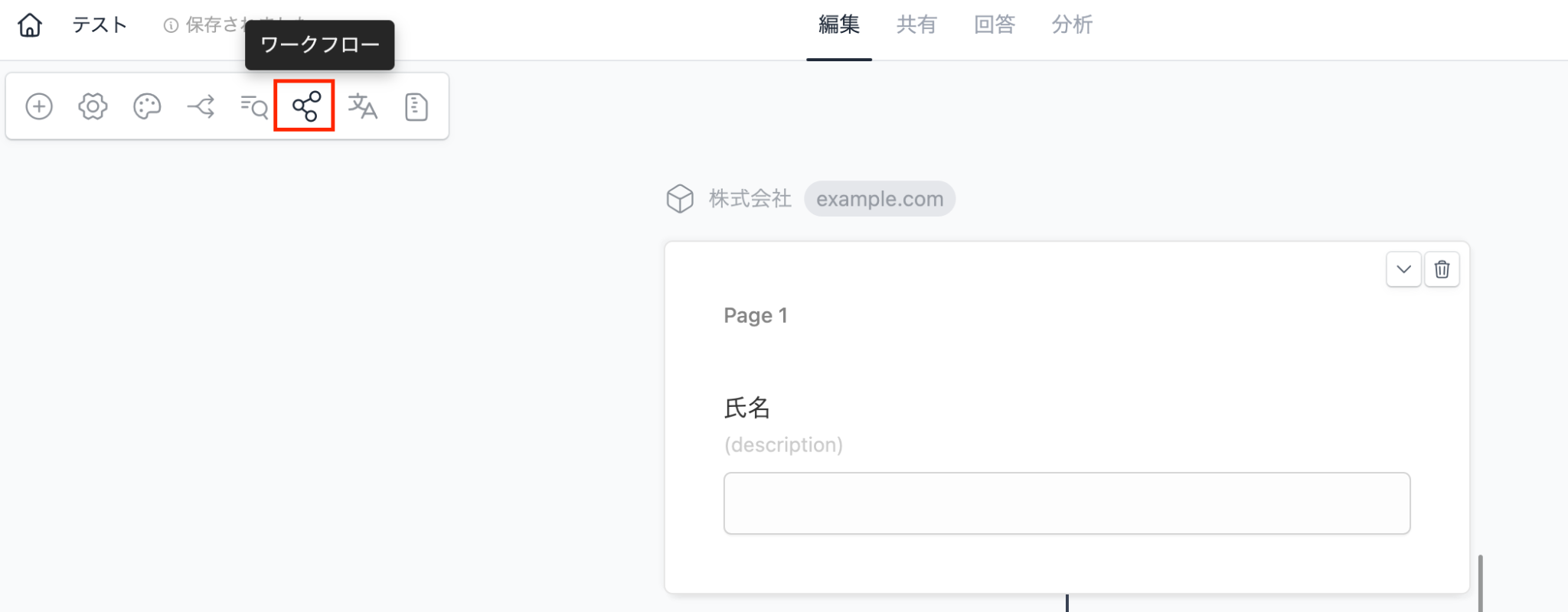Collapse Page 1 with chevron button
The image size is (1568, 612).
click(1403, 269)
